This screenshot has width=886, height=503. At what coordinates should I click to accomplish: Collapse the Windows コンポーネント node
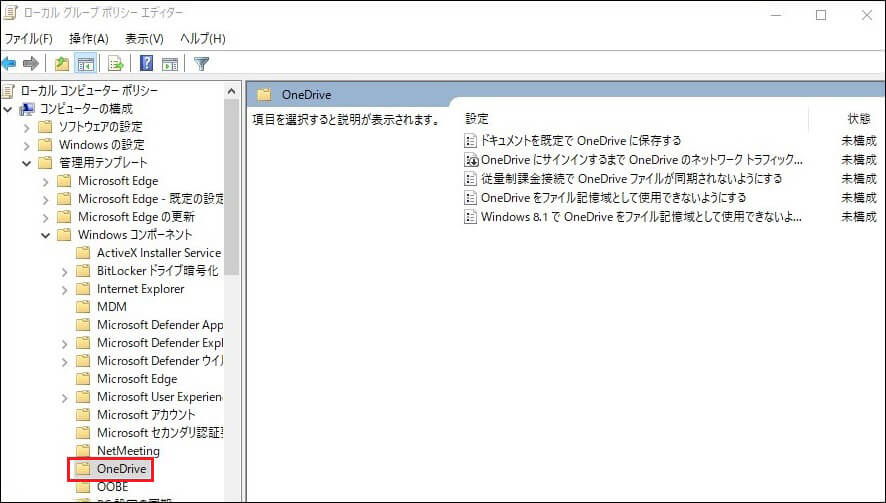pyautogui.click(x=46, y=235)
